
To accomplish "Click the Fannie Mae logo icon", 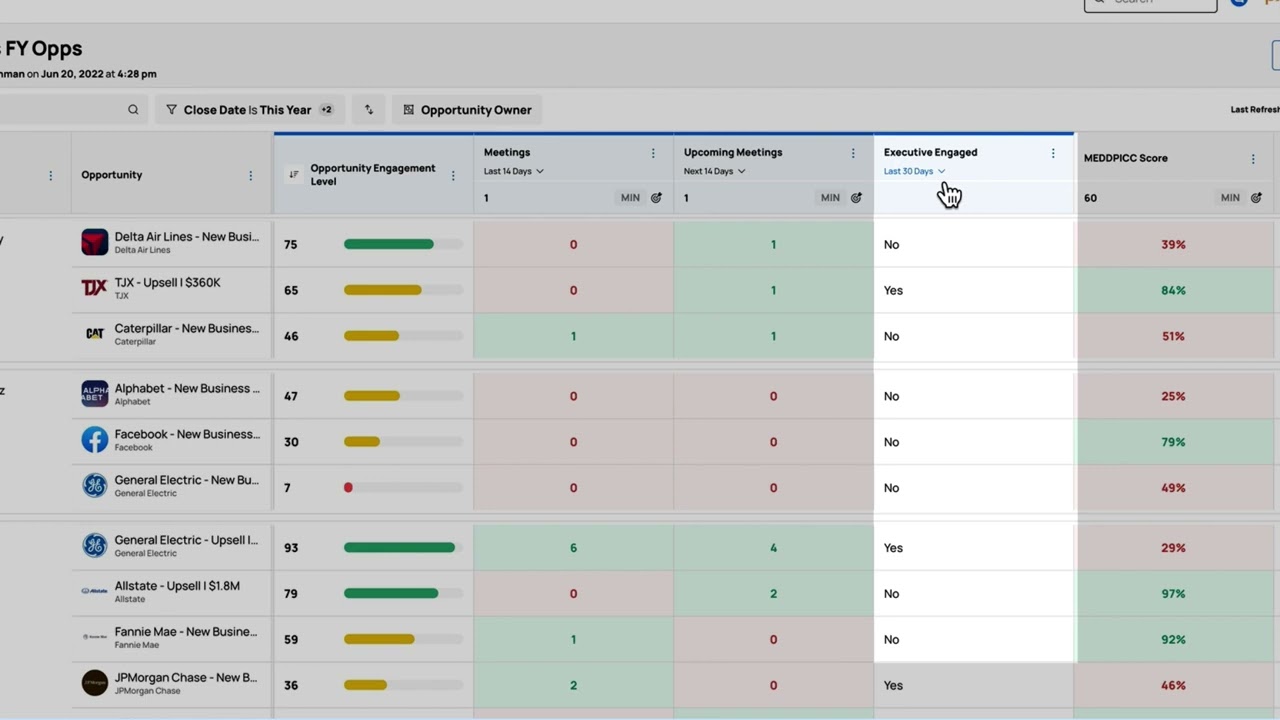I will point(95,637).
